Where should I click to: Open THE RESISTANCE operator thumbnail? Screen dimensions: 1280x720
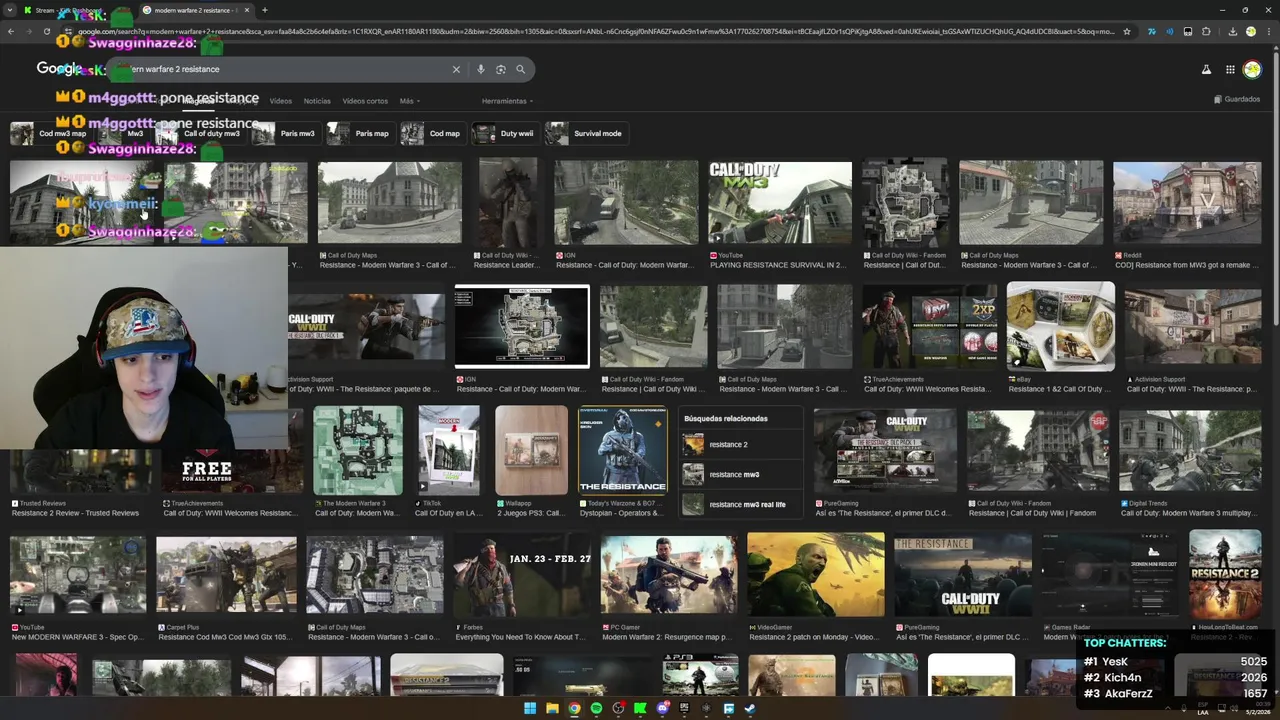[x=623, y=450]
